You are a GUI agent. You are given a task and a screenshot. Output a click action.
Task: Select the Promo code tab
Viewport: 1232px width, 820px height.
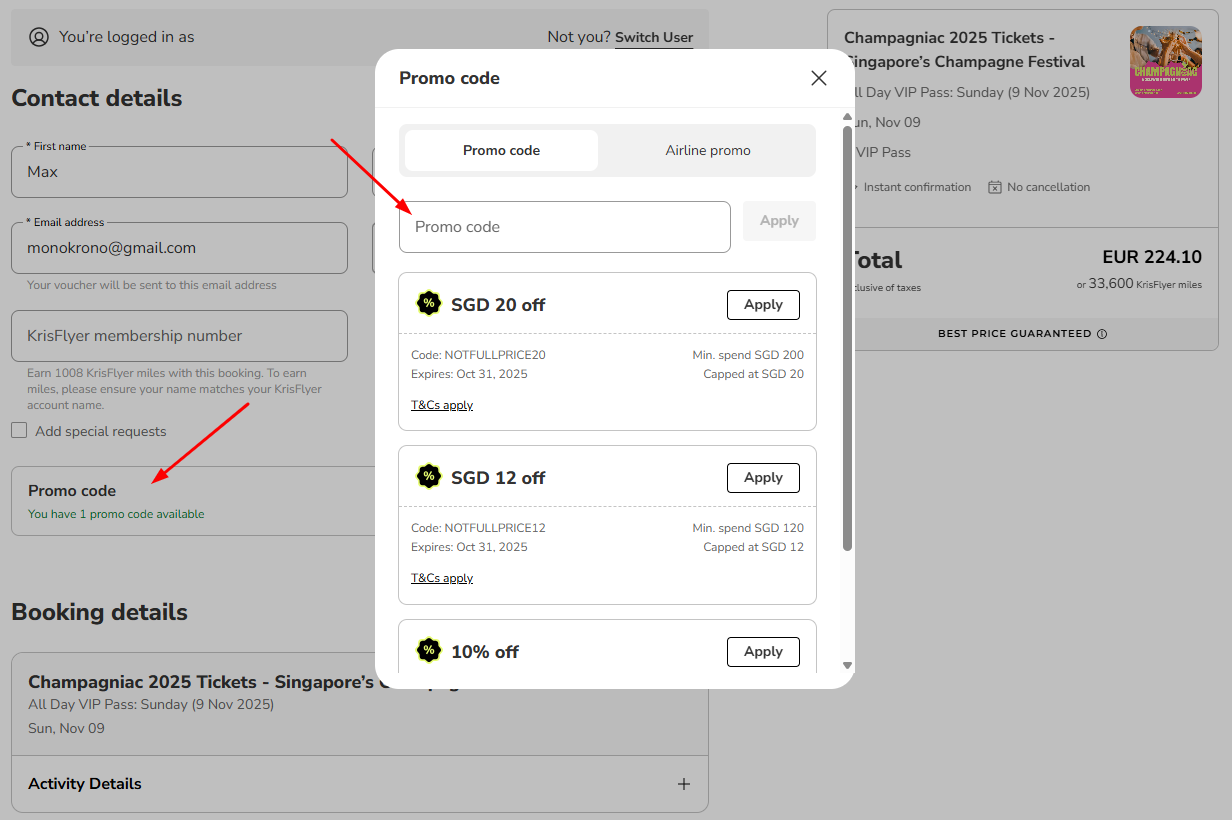click(500, 150)
